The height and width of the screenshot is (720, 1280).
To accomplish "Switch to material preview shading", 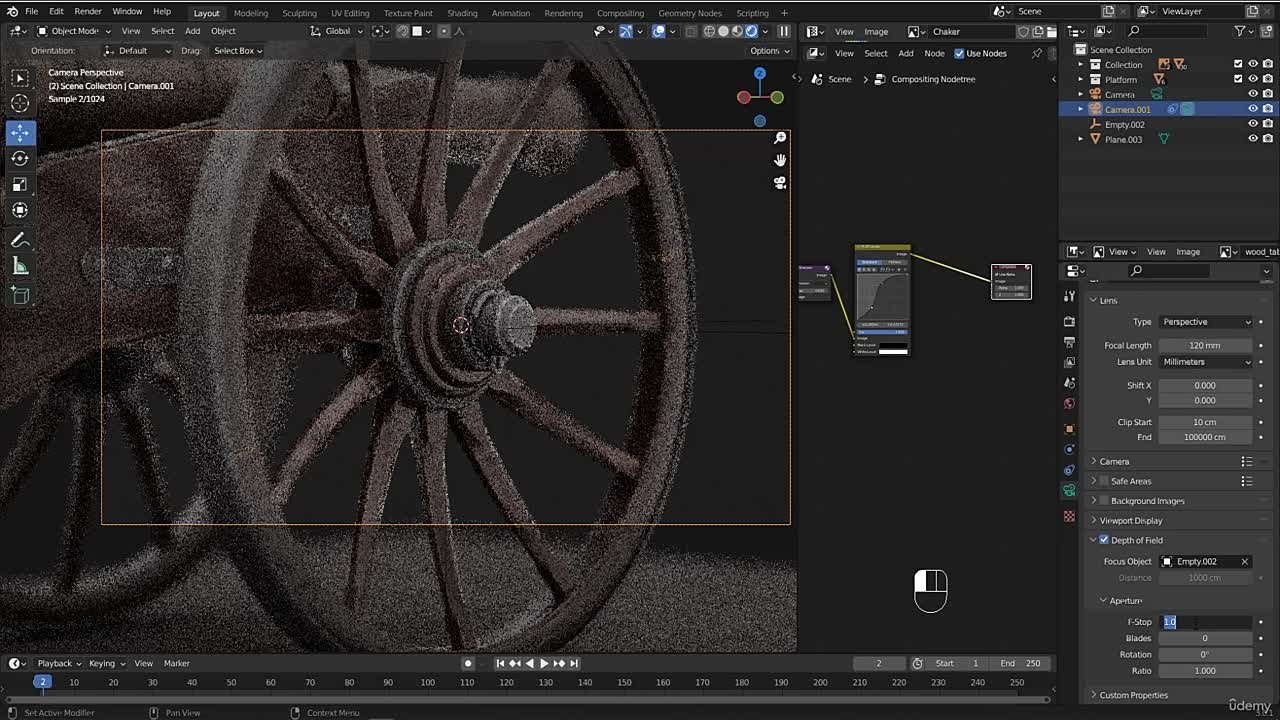I will [737, 31].
